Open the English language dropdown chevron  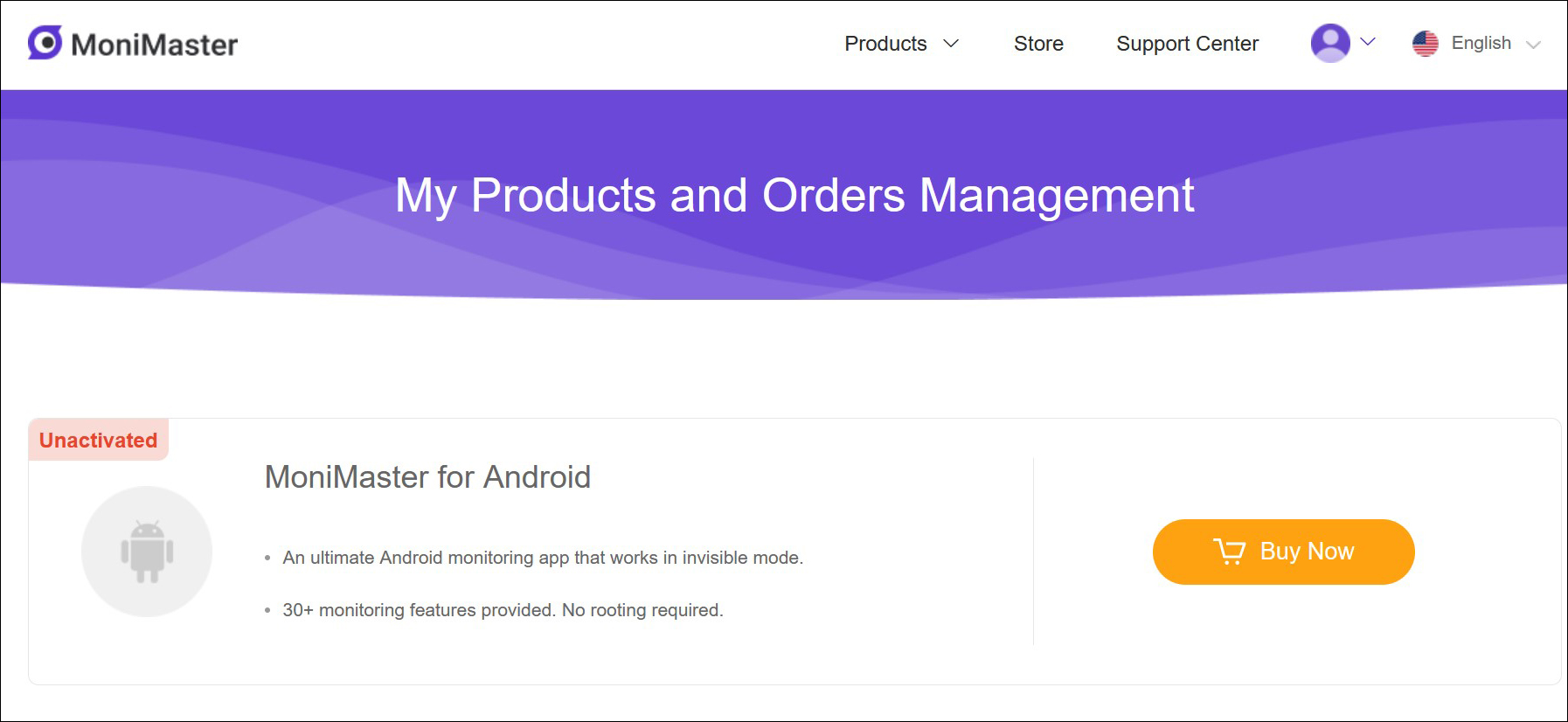pos(1533,45)
